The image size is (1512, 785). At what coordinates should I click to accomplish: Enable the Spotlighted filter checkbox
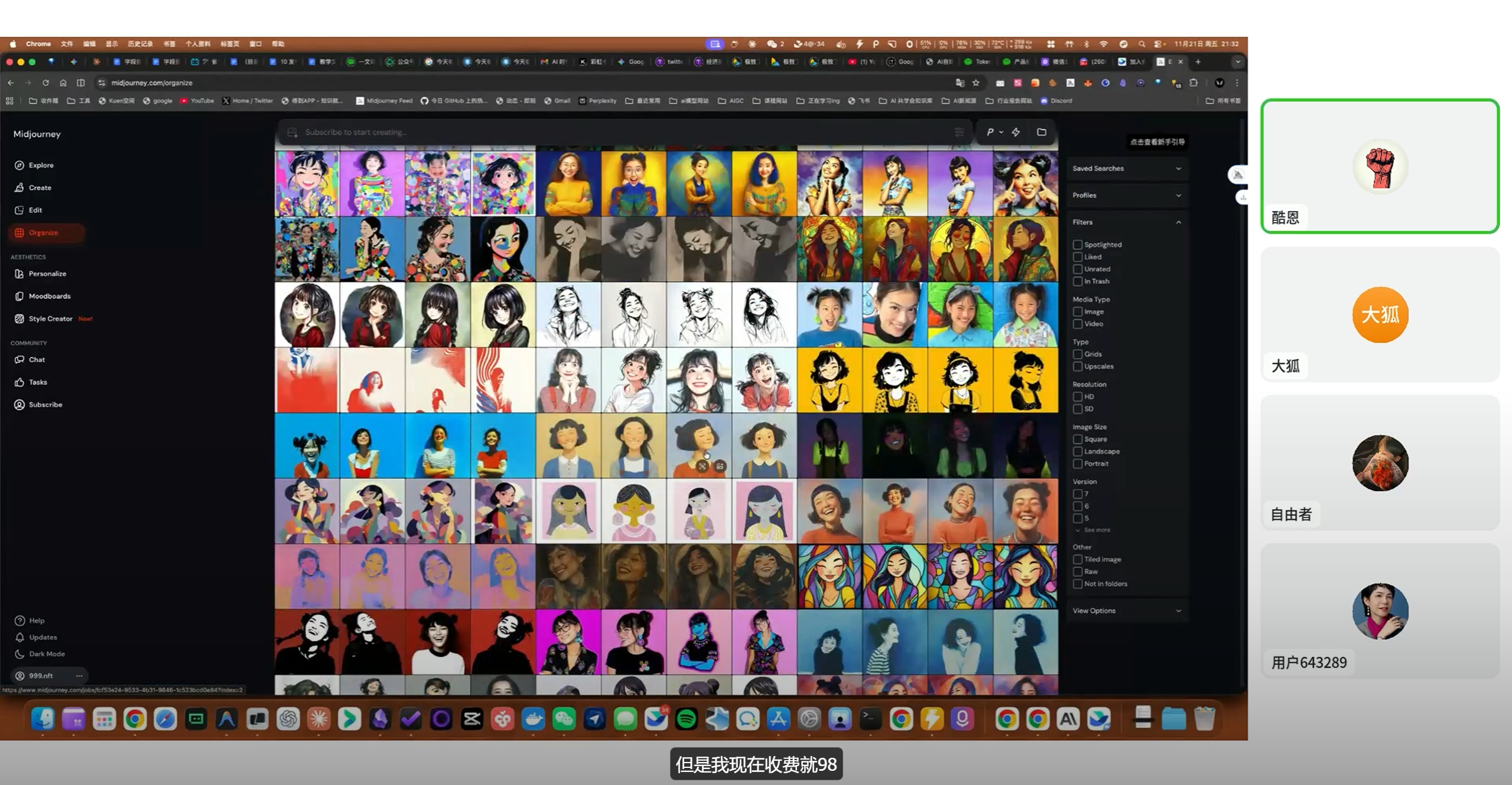[1078, 245]
